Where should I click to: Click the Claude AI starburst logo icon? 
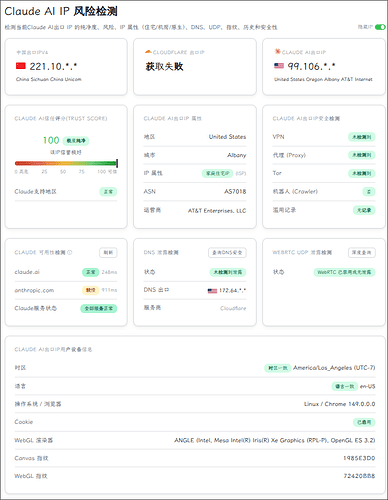277,52
